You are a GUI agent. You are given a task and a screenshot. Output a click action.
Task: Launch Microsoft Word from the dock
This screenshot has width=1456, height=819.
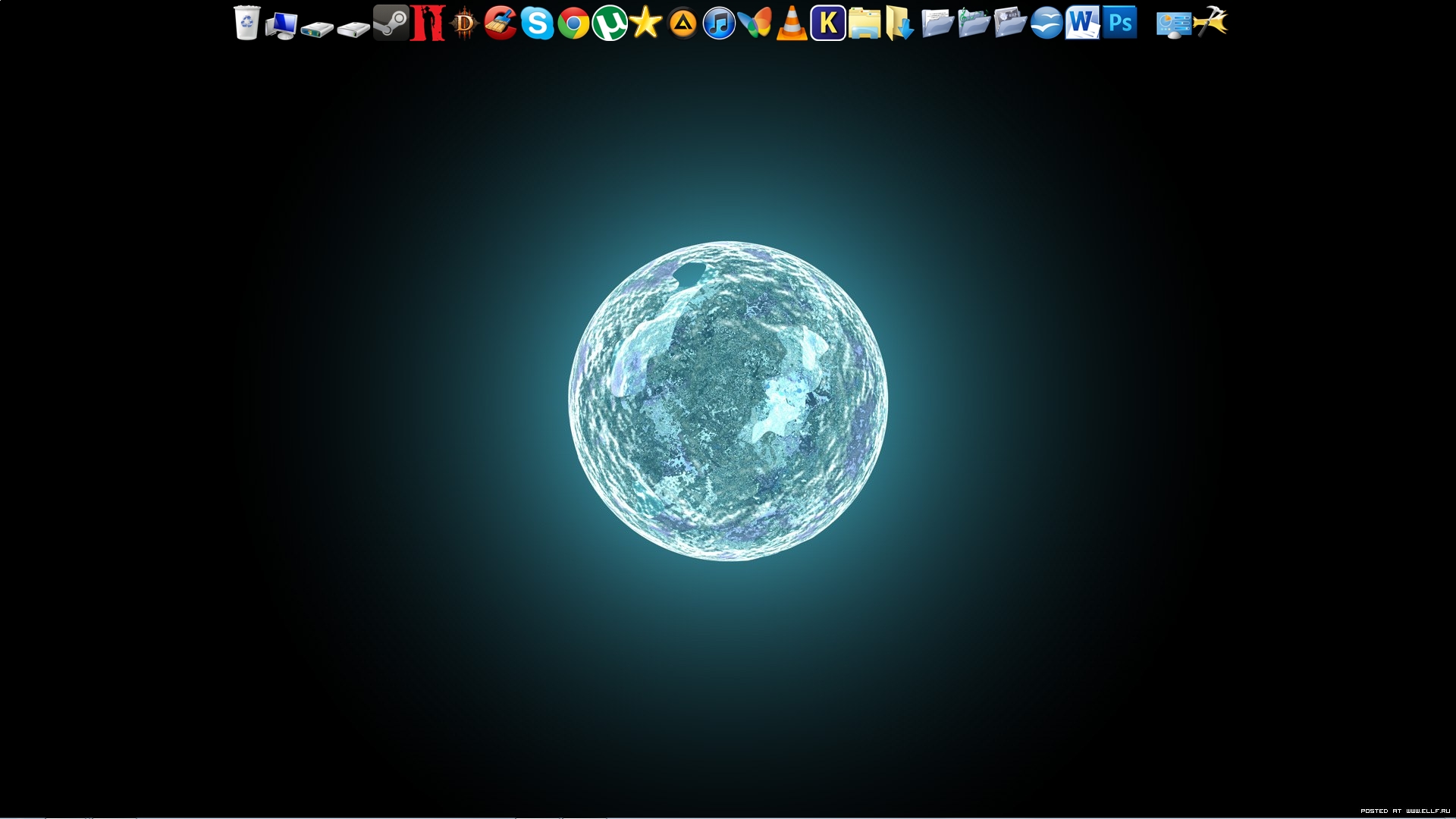[1082, 23]
